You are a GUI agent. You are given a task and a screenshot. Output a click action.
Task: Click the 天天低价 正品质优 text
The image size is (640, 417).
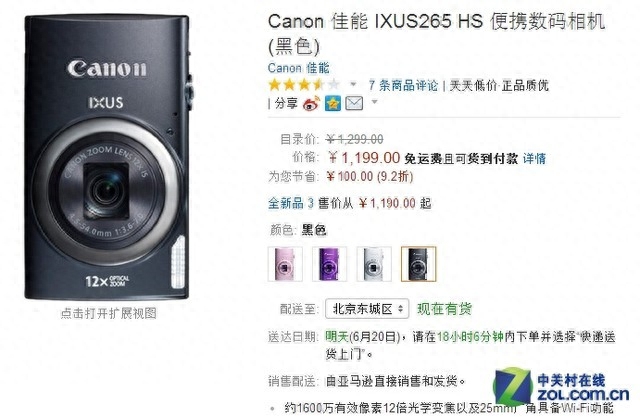point(499,85)
